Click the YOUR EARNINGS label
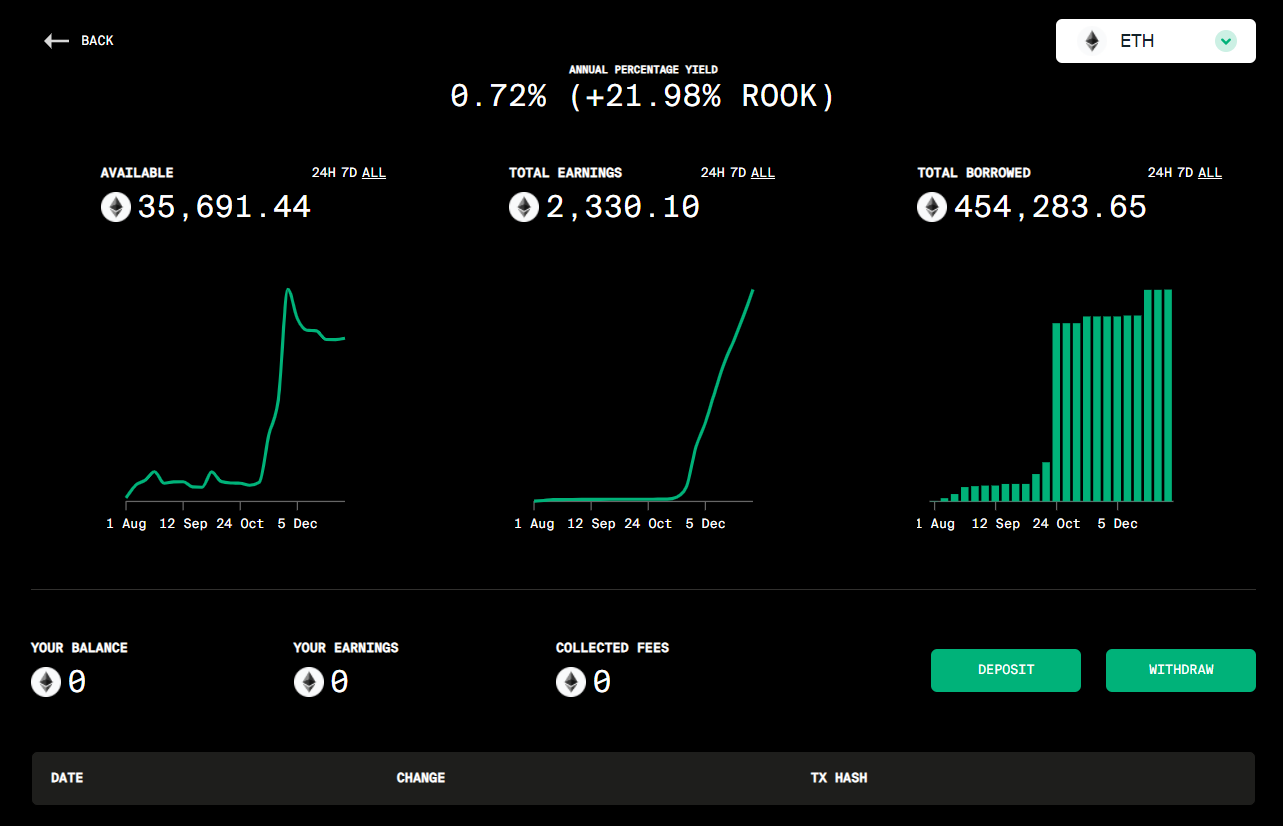 [x=346, y=648]
